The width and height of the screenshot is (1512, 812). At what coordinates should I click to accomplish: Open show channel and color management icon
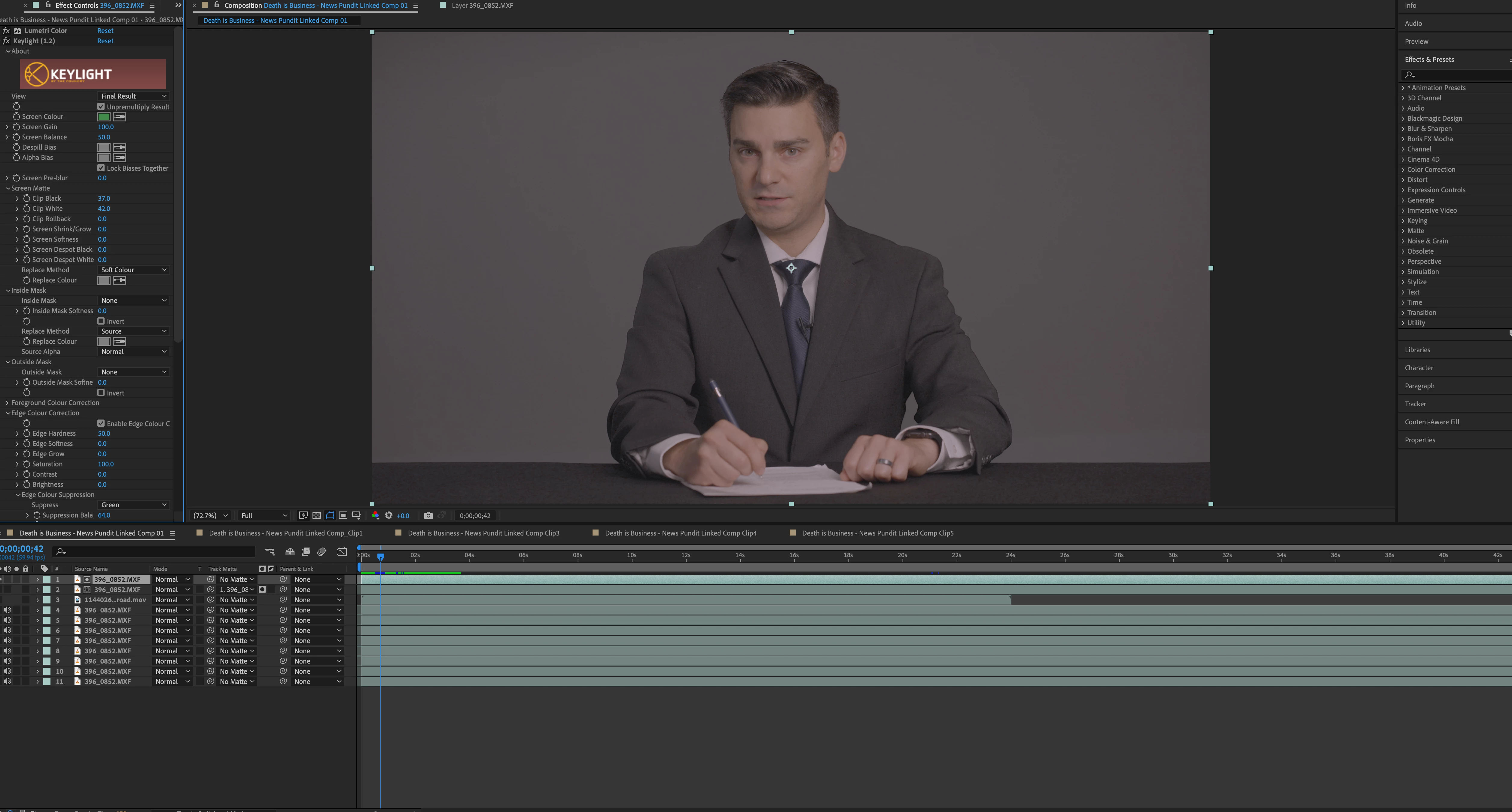375,515
